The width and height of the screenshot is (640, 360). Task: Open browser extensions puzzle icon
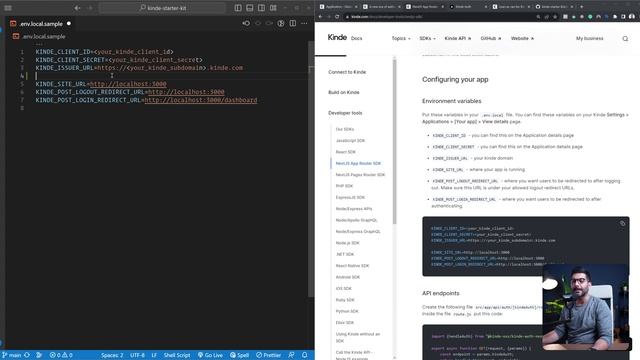tap(615, 17)
